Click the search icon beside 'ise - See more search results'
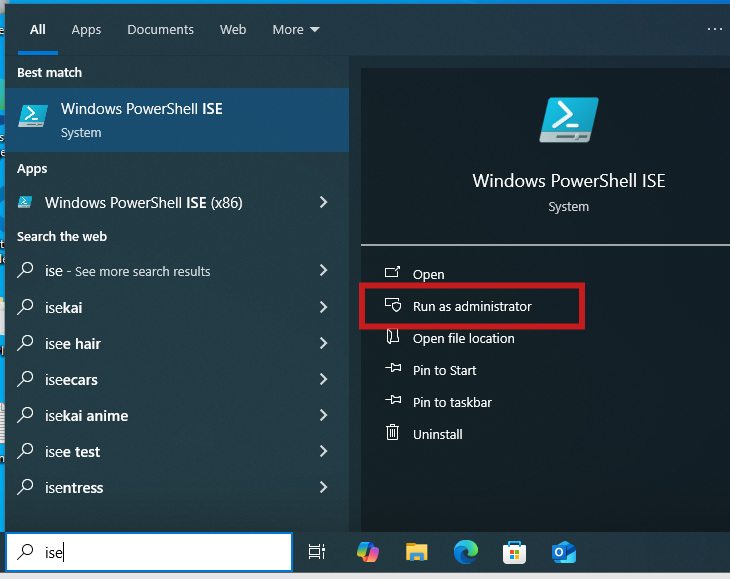The width and height of the screenshot is (730, 579). [x=25, y=270]
